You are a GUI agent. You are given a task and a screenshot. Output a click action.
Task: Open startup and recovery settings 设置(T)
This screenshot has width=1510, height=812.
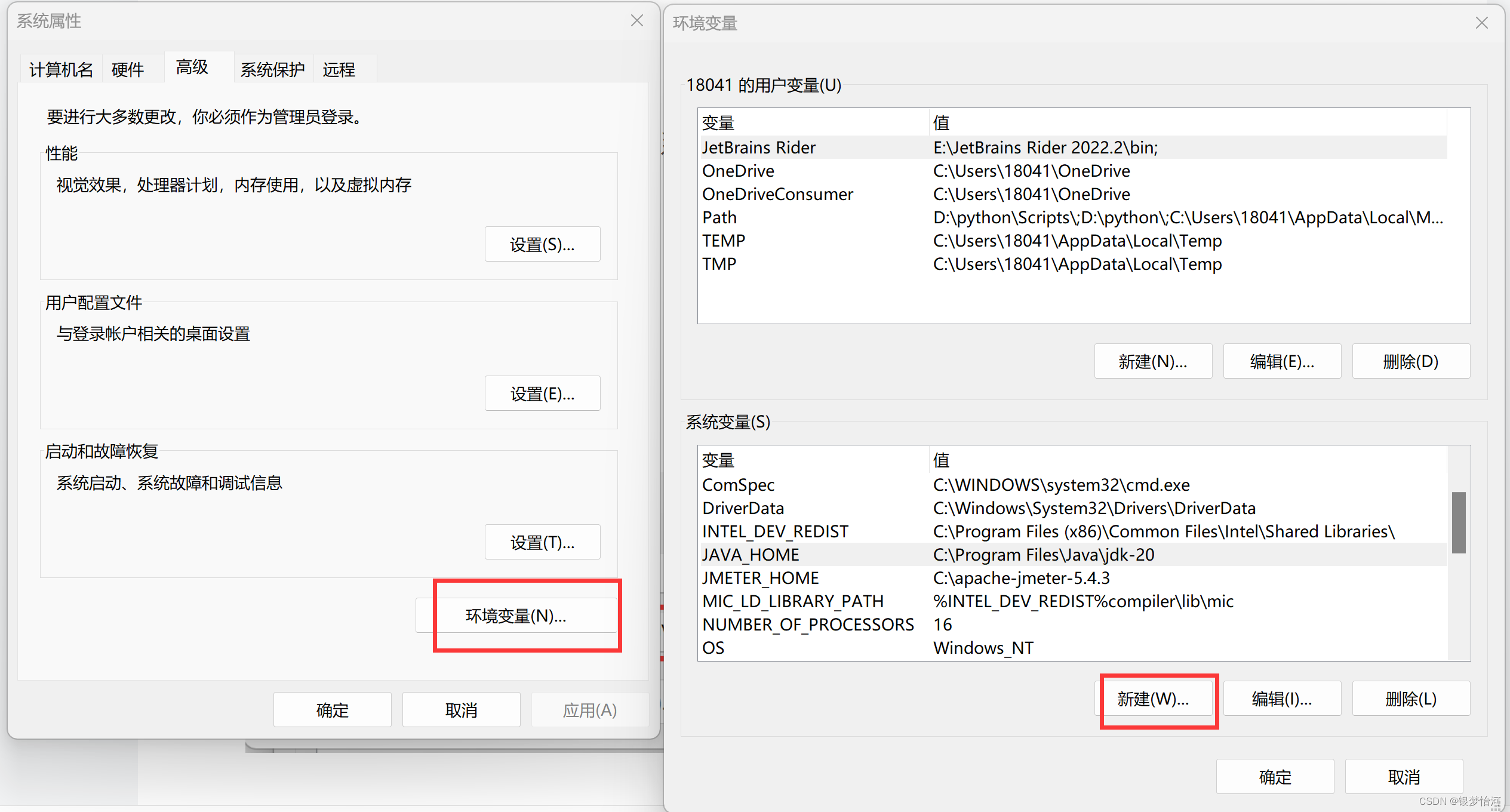pos(542,542)
